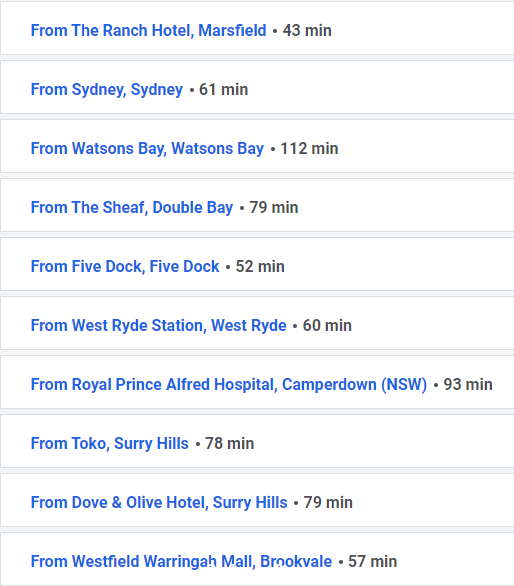Click the '57 min' Brookvale duration

coord(372,562)
